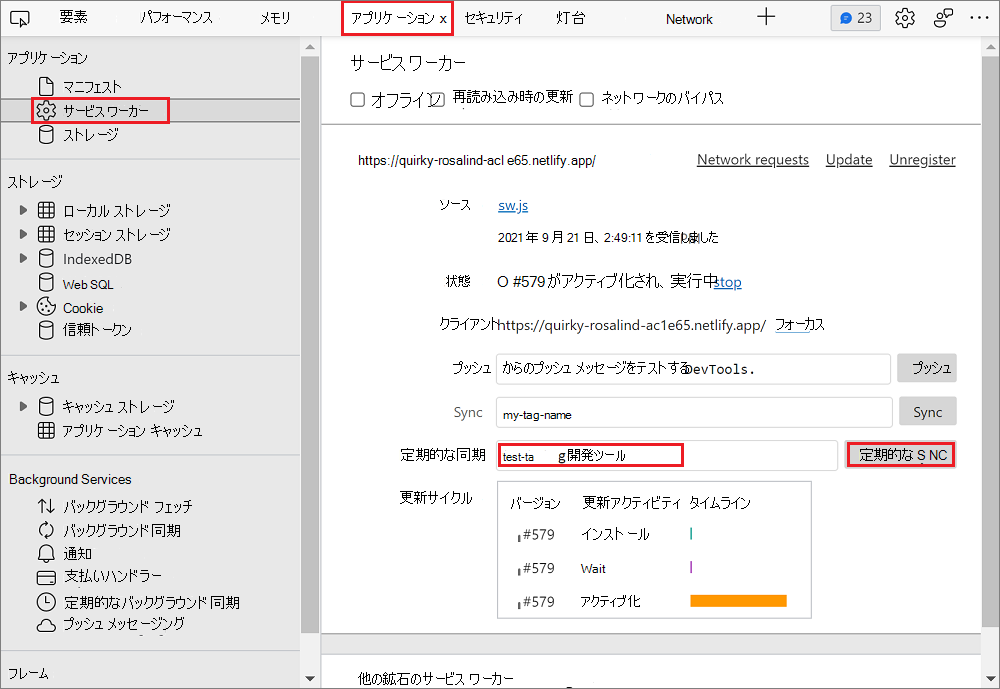Screen dimensions: 1000x689
Task: Focus the Sync tag input with my-tag-name
Action: pos(694,413)
